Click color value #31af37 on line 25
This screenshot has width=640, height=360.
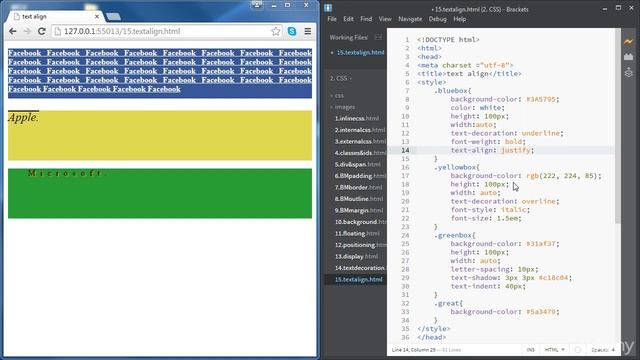(x=541, y=244)
